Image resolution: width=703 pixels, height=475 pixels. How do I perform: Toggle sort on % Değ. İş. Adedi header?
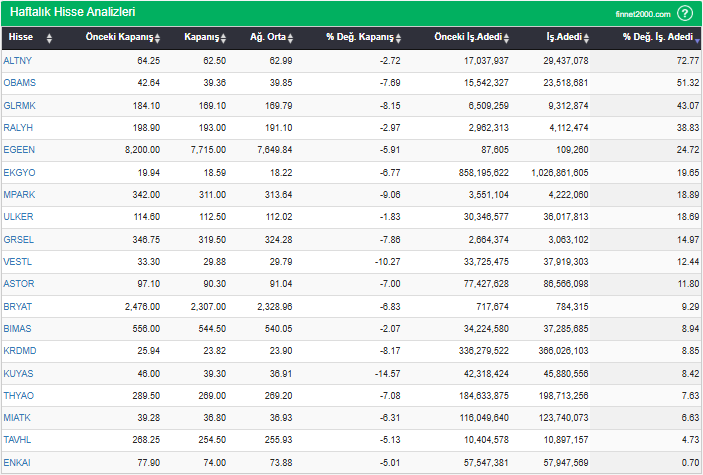pyautogui.click(x=658, y=37)
